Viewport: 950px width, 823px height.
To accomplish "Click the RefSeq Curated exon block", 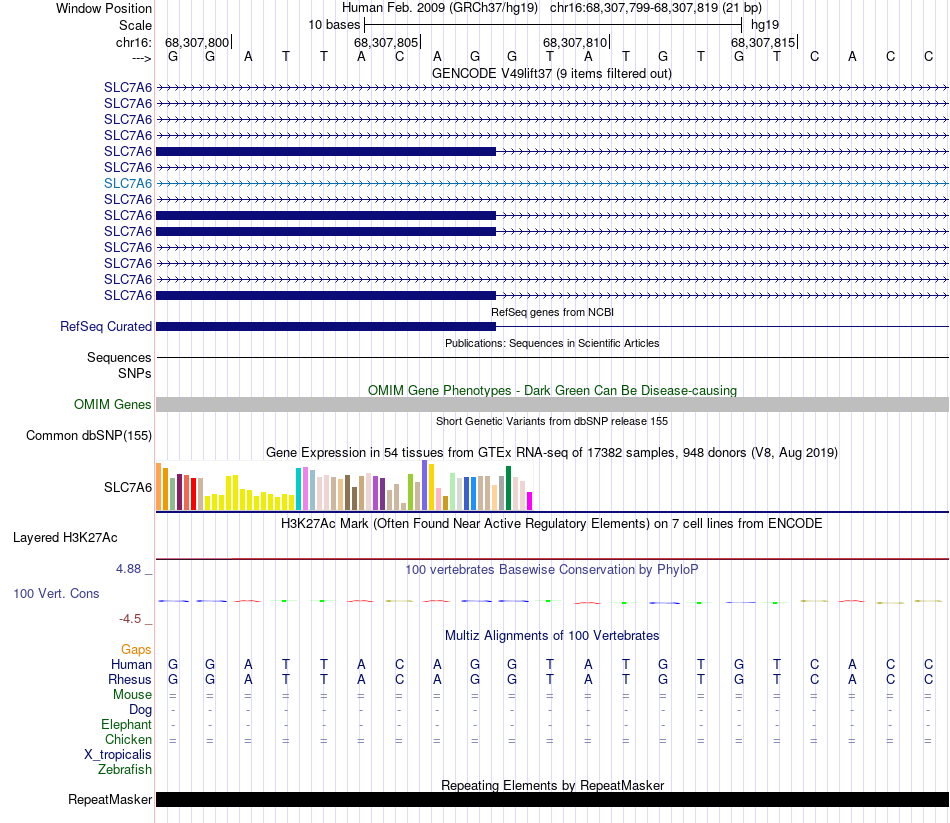I will pyautogui.click(x=326, y=327).
